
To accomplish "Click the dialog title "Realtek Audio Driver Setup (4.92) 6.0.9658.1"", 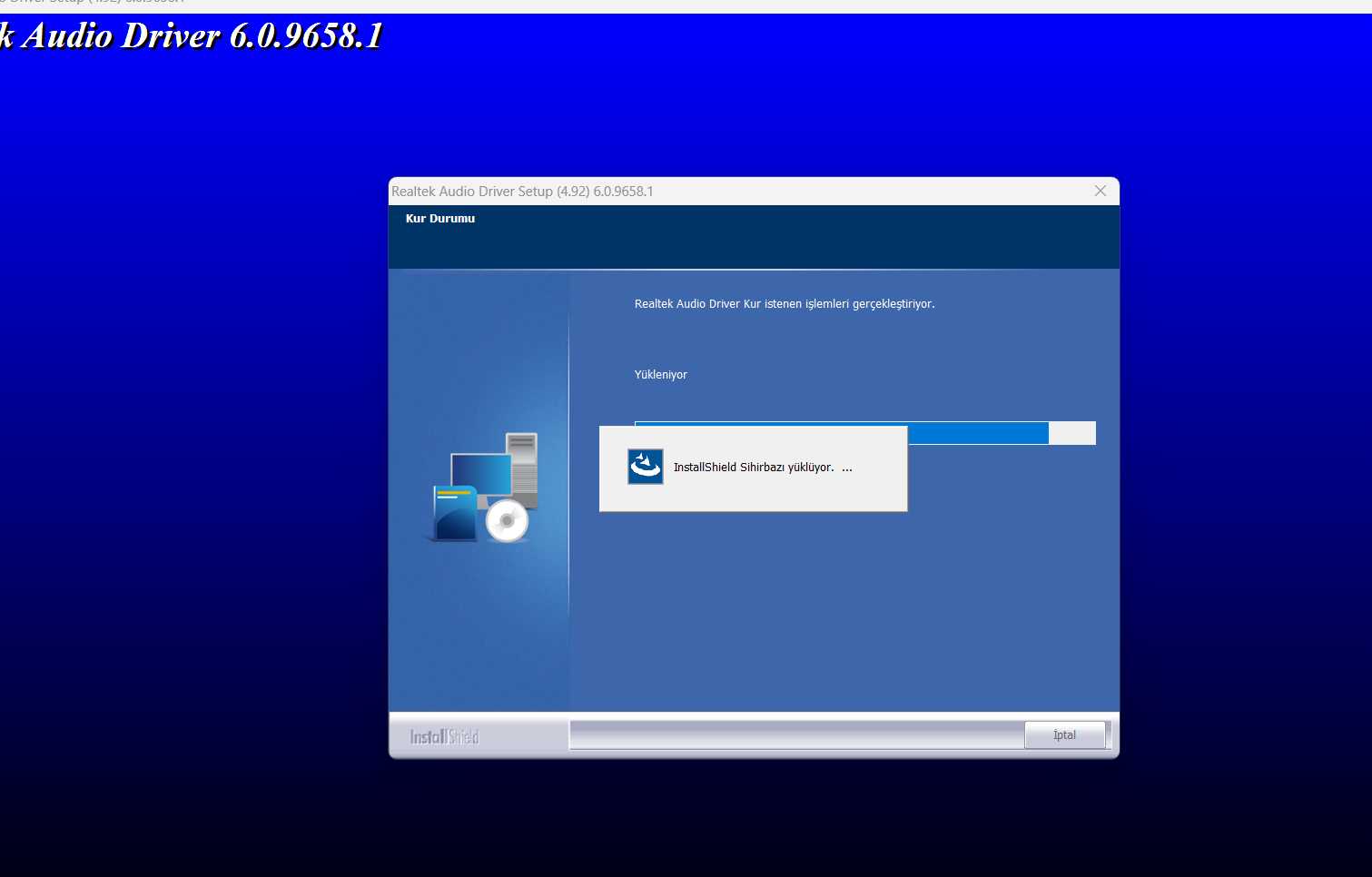I will tap(522, 192).
